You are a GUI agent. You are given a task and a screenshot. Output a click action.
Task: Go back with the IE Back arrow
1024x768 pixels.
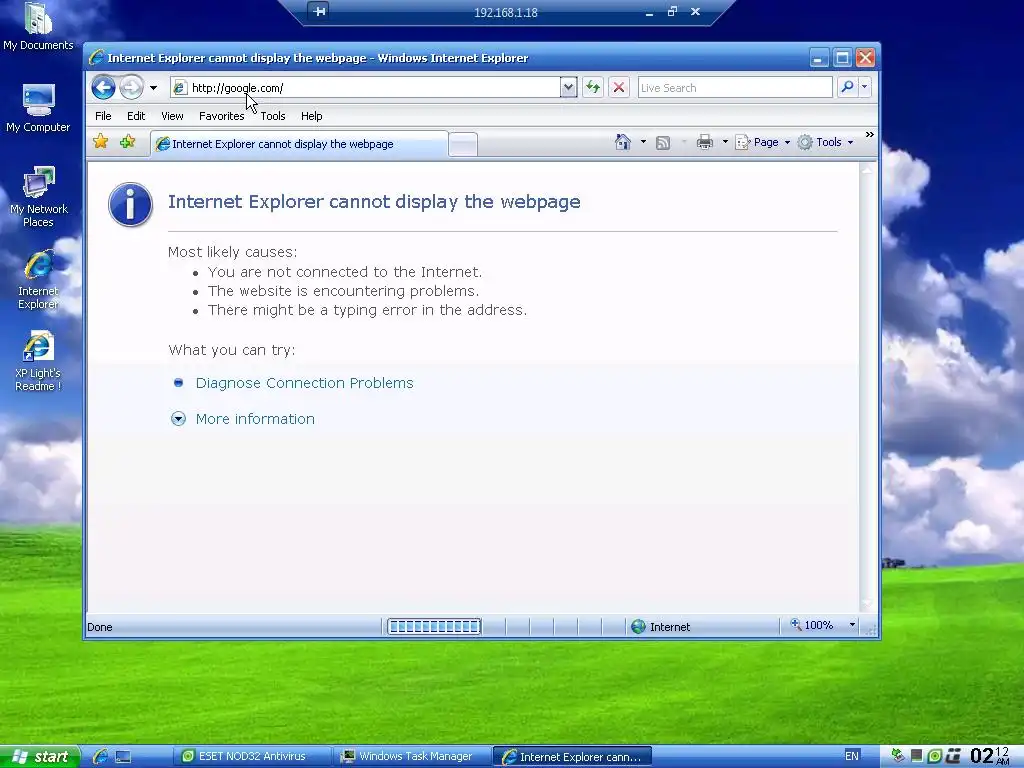(103, 88)
